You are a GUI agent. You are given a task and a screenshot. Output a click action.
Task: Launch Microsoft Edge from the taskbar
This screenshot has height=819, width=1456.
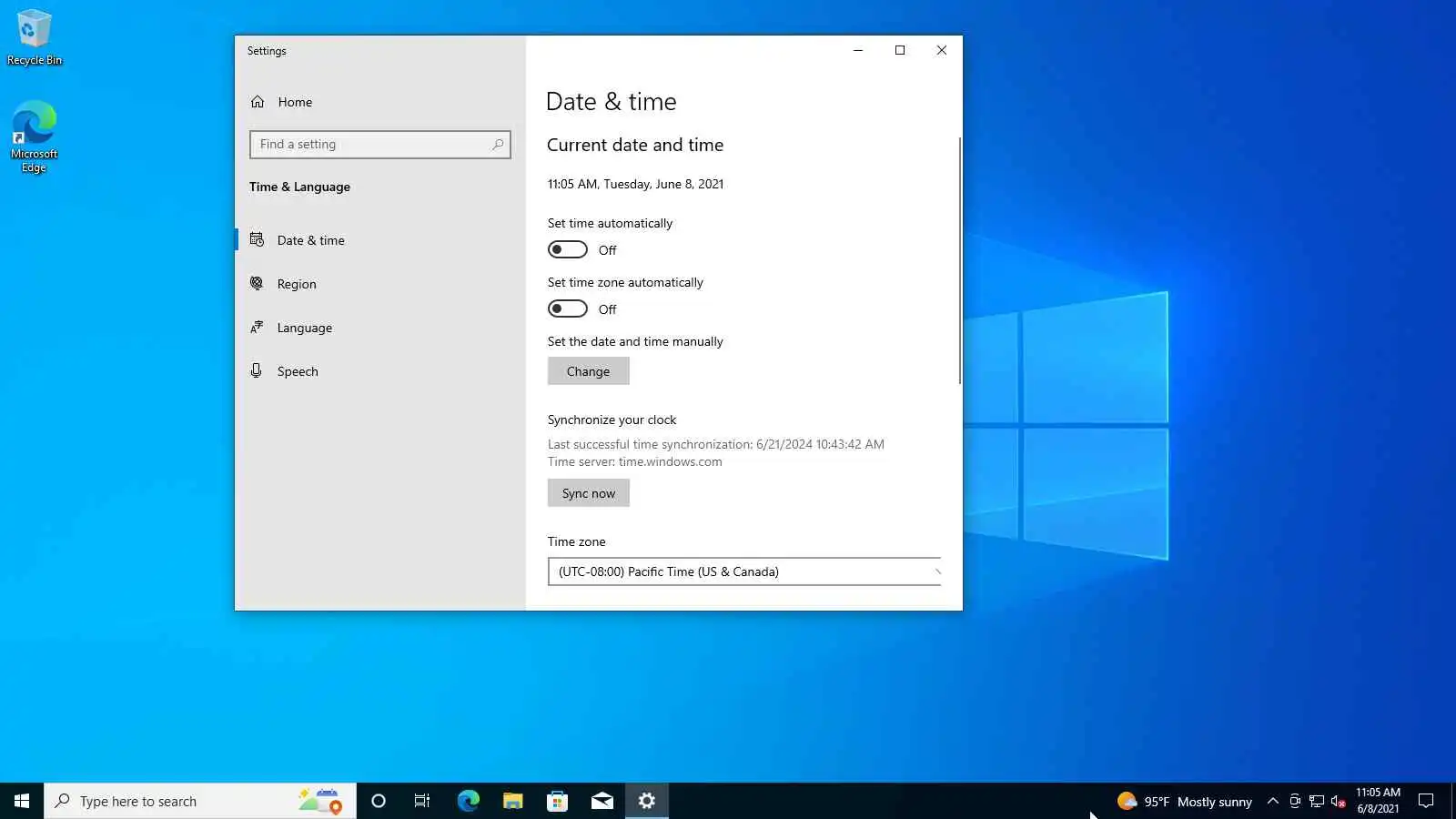coord(468,801)
